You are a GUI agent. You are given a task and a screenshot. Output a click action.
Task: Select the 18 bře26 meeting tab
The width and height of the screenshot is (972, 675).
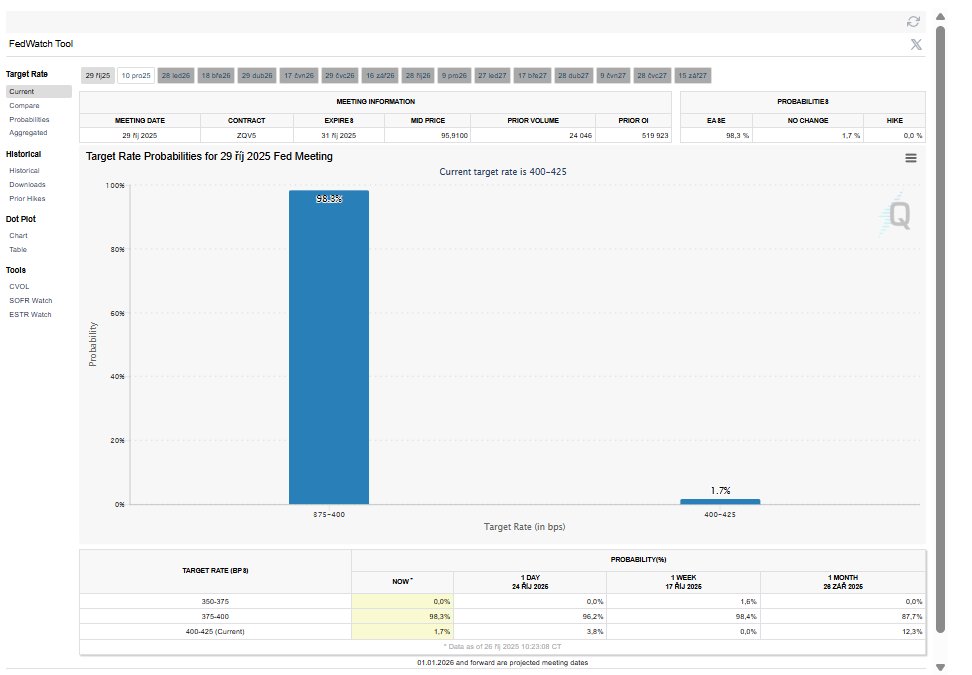click(216, 76)
